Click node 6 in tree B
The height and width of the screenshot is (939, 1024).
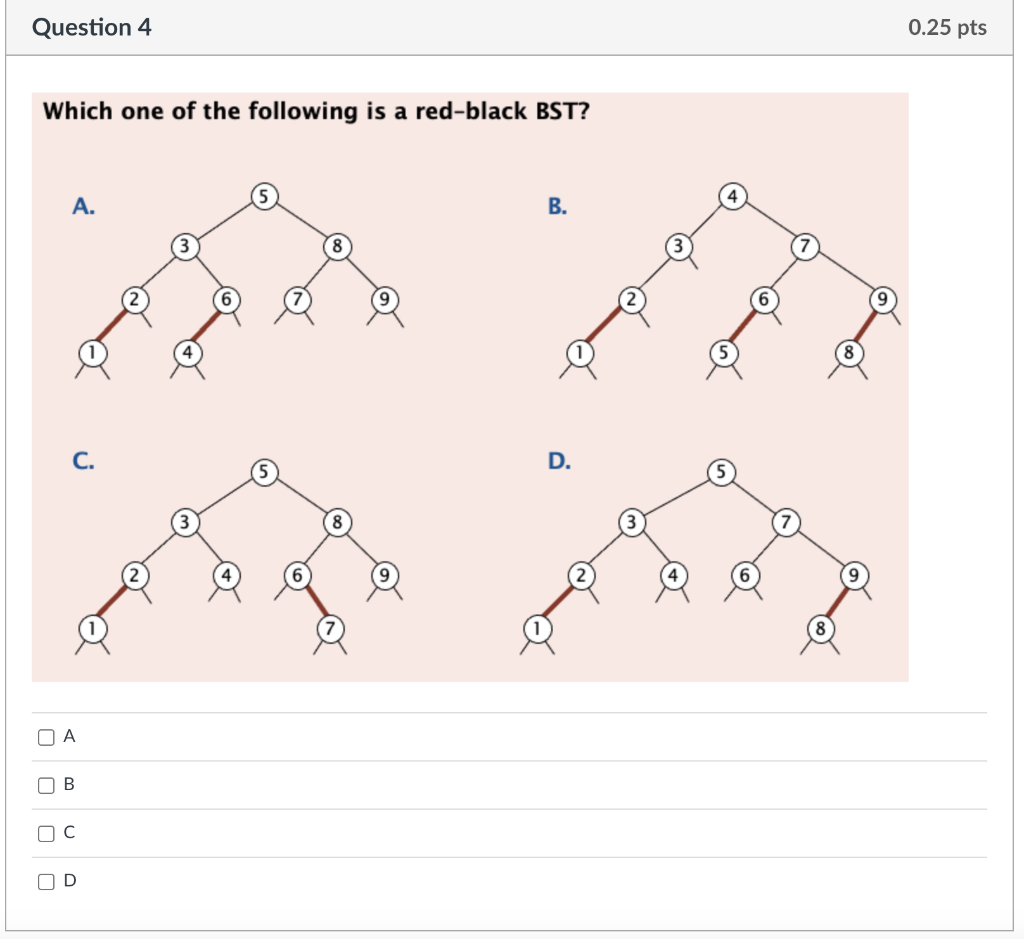764,298
